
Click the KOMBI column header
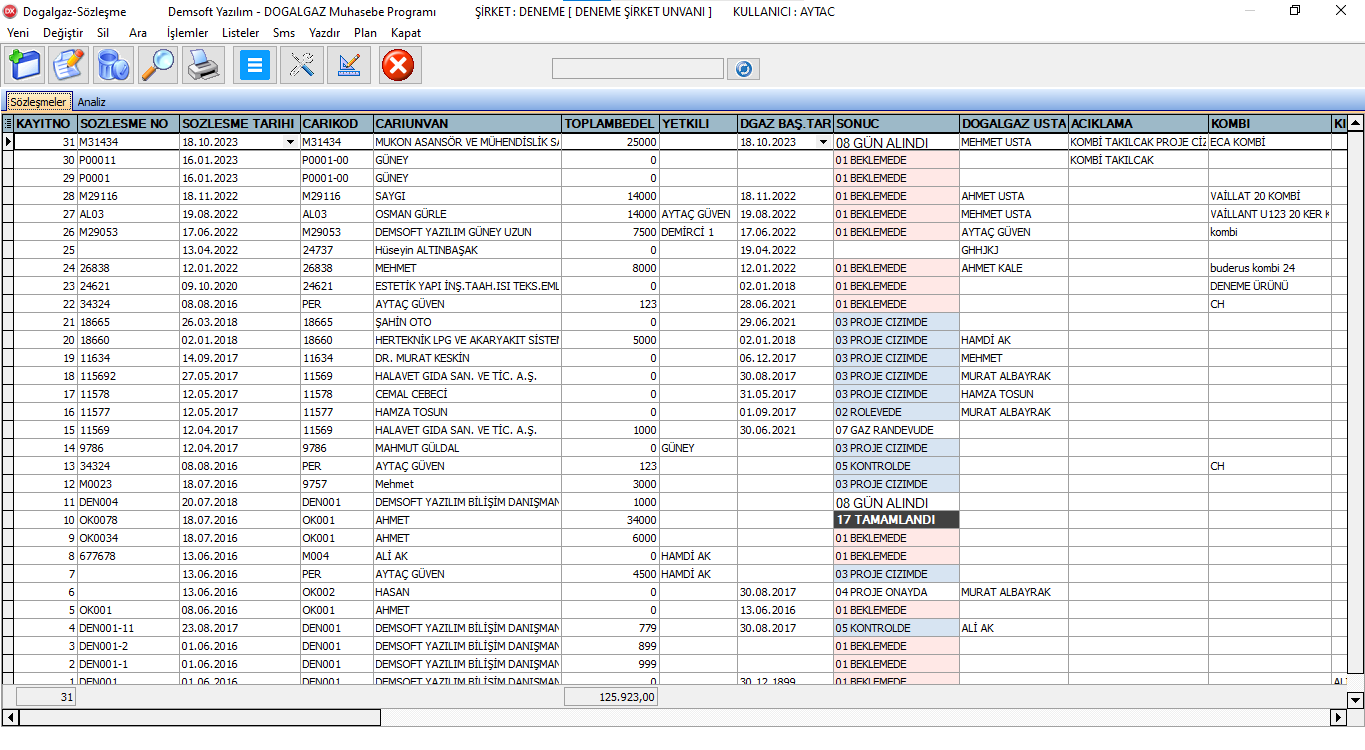tap(1269, 124)
